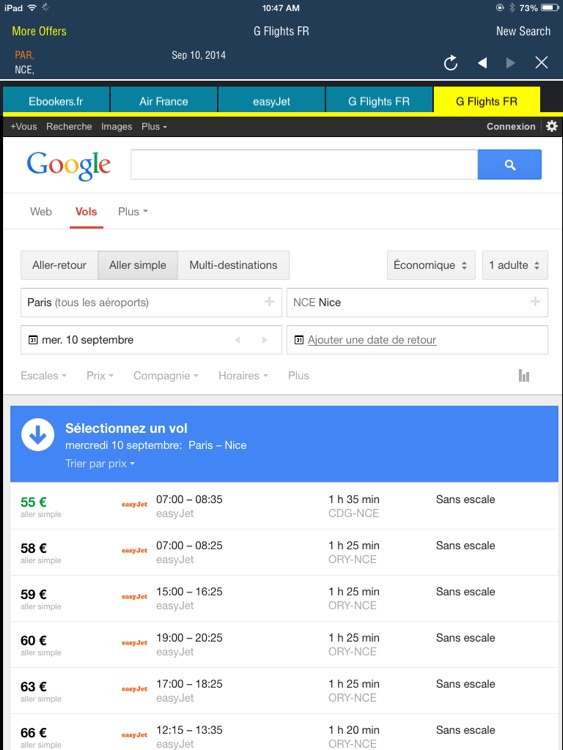Image resolution: width=563 pixels, height=750 pixels.
Task: Go to next departure date arrow
Action: [x=264, y=340]
